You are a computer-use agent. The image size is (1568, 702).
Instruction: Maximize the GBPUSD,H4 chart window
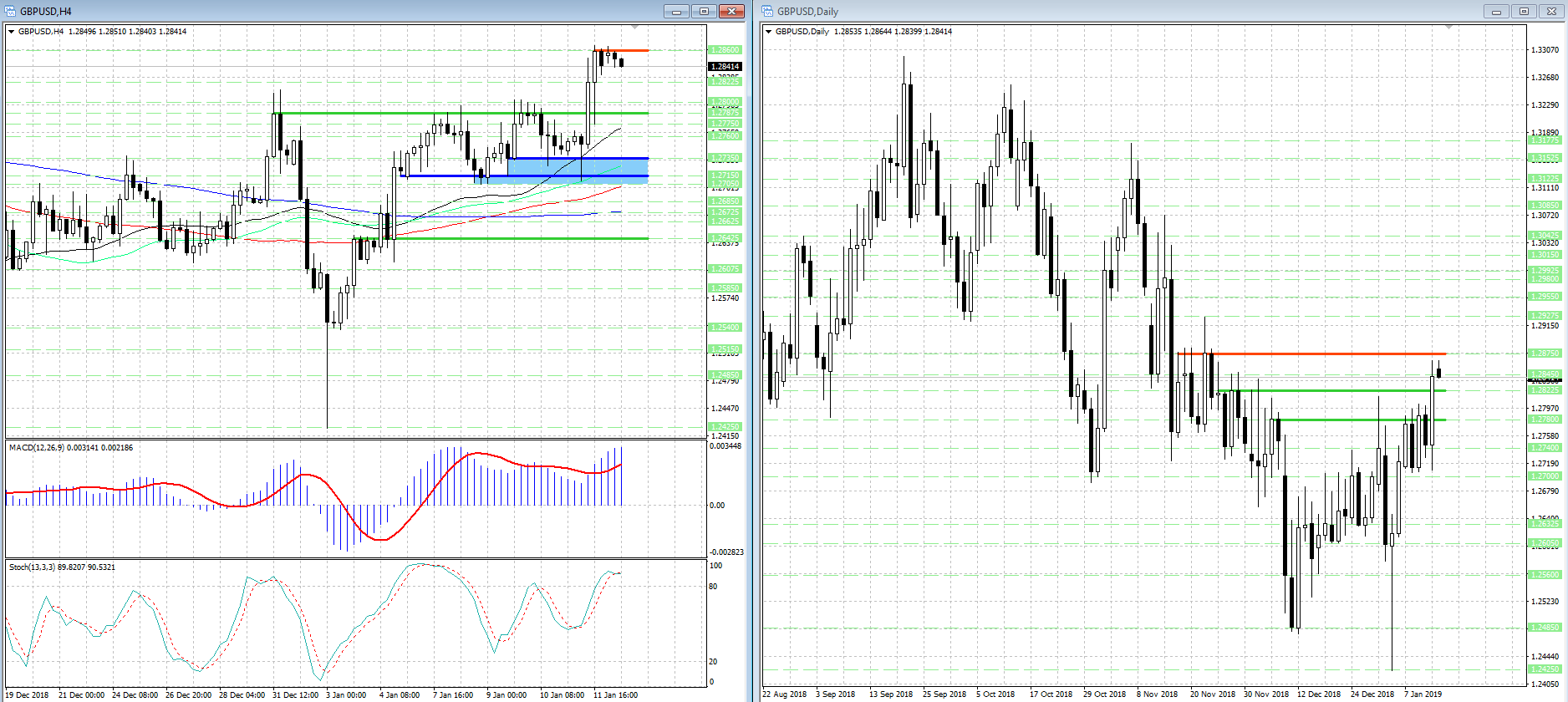(704, 11)
